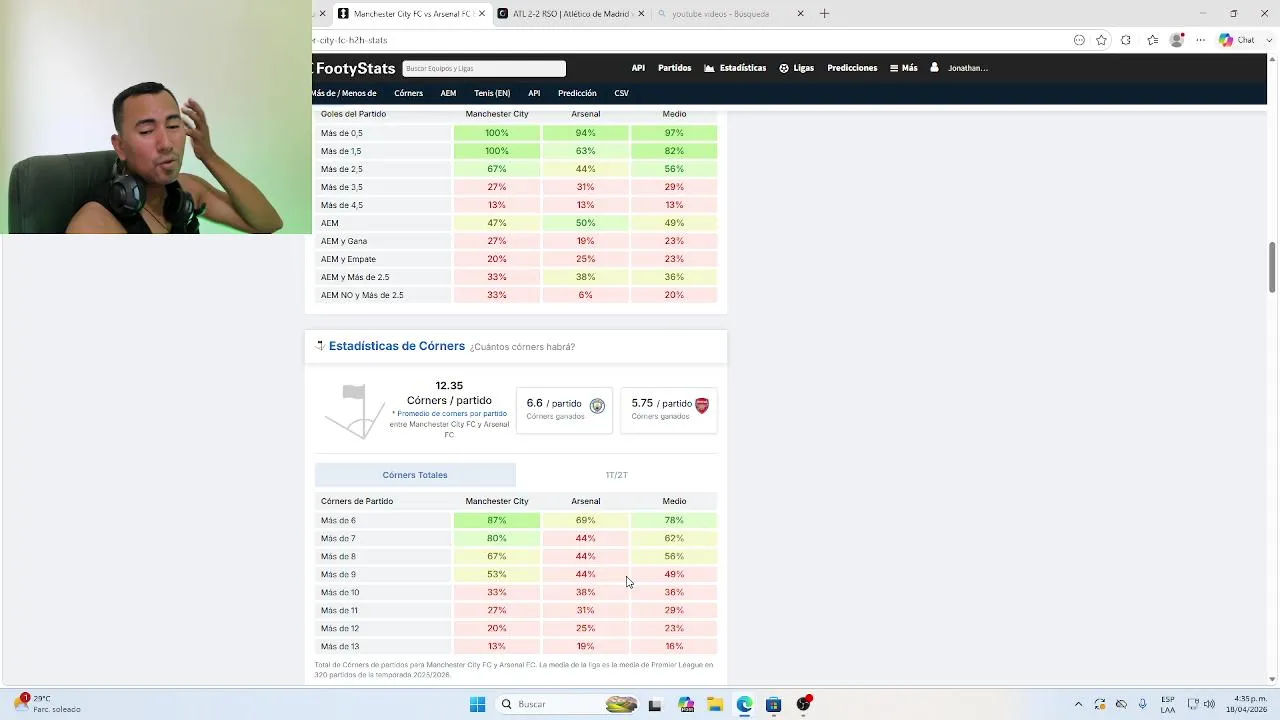Open Microsoft Store from the taskbar
This screenshot has width=1280, height=720.
pyautogui.click(x=773, y=704)
